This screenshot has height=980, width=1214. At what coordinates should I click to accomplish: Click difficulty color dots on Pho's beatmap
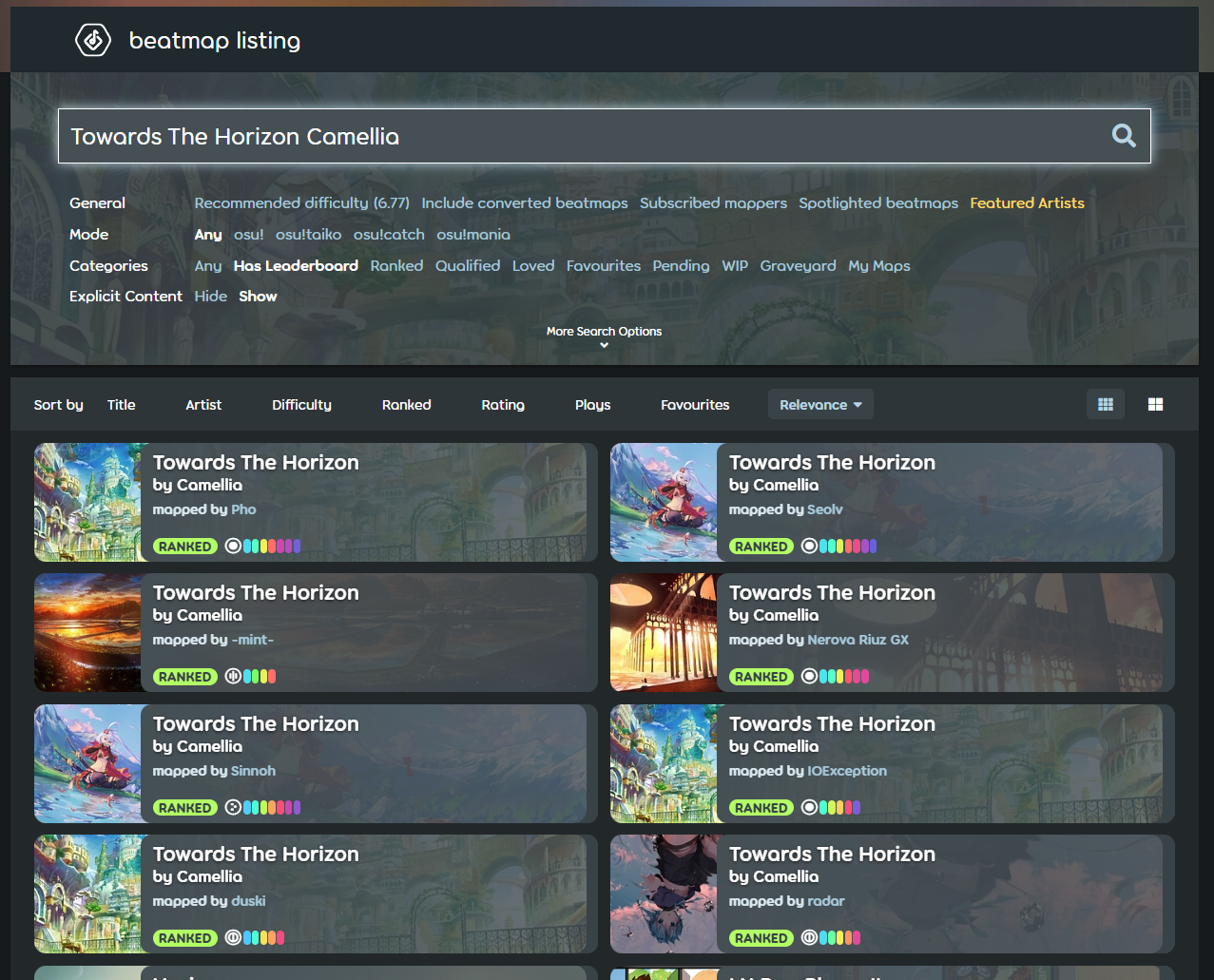coord(272,546)
